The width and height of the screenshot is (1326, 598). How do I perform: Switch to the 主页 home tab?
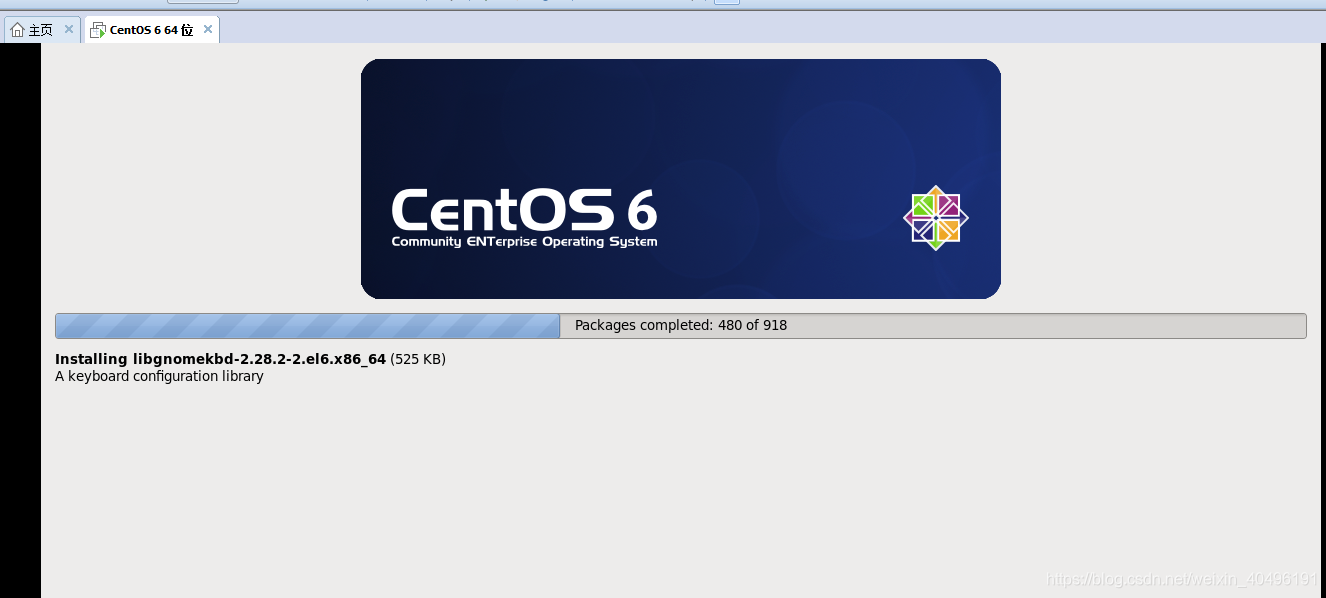point(40,30)
